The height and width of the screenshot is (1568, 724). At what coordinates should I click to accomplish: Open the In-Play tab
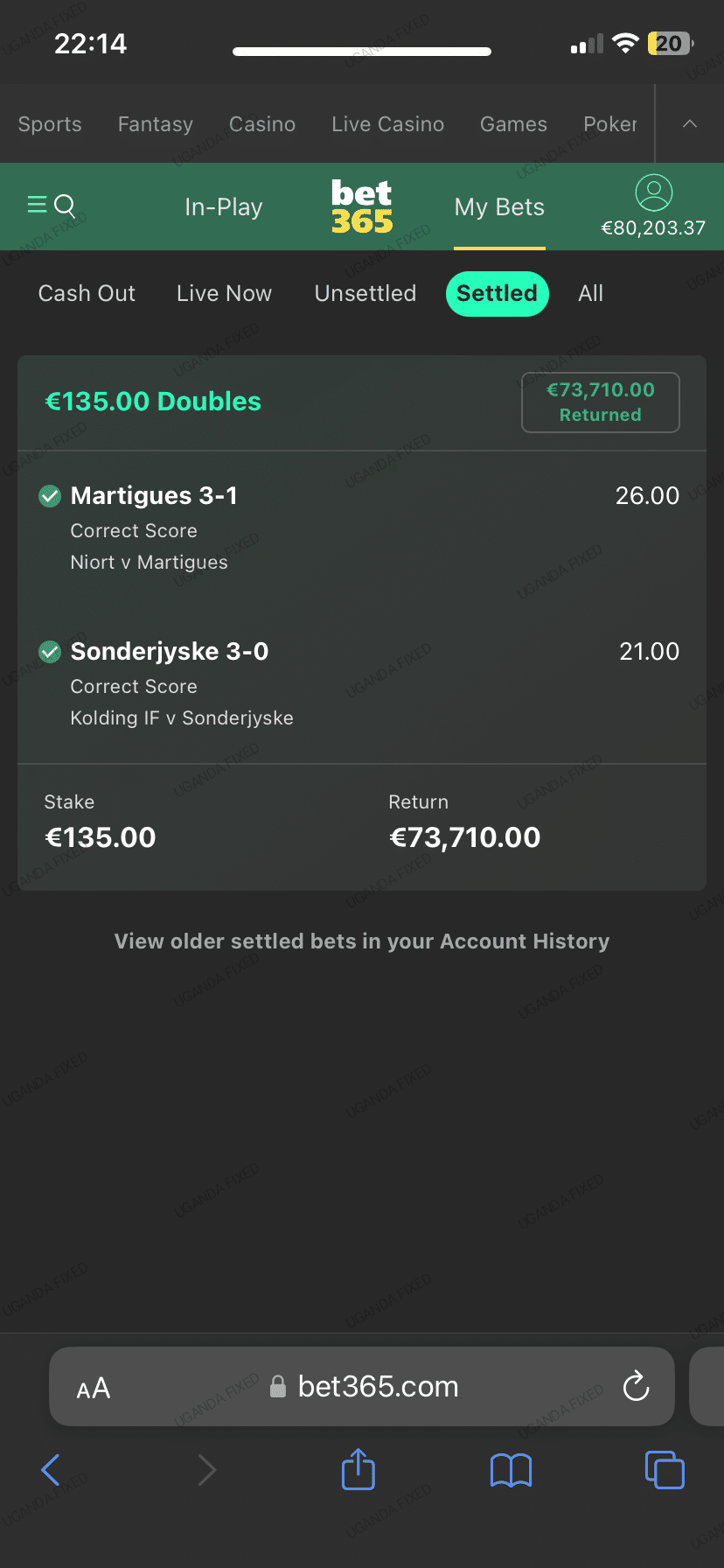[x=224, y=207]
